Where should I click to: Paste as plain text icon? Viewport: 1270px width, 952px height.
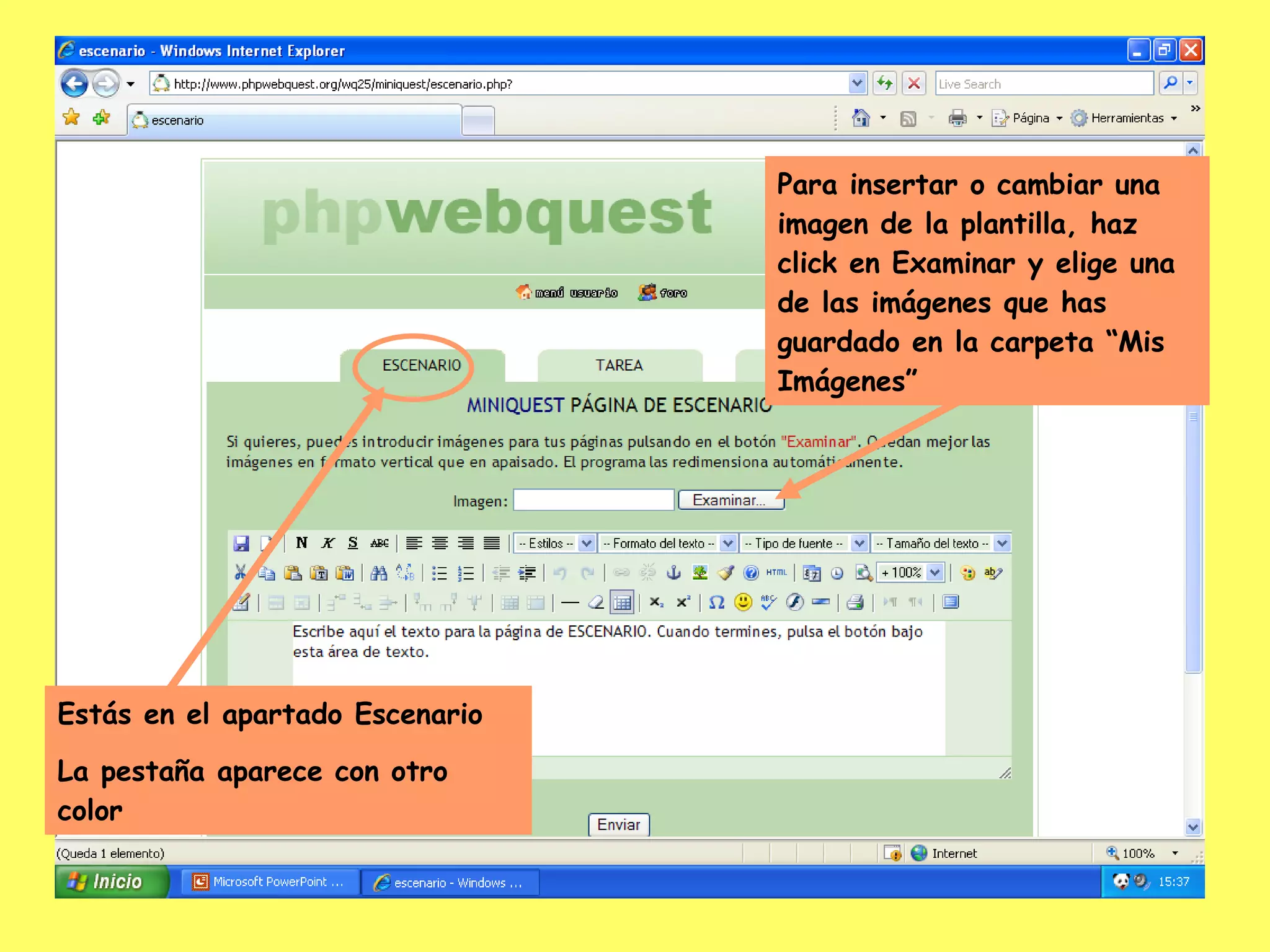[x=319, y=573]
